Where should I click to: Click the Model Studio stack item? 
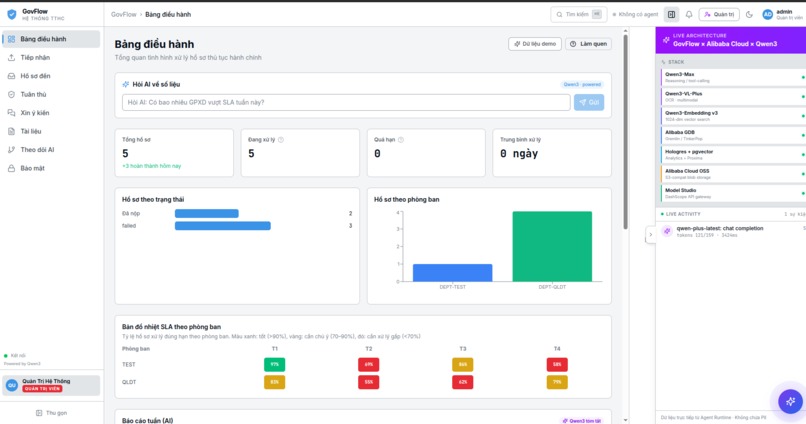(x=733, y=193)
